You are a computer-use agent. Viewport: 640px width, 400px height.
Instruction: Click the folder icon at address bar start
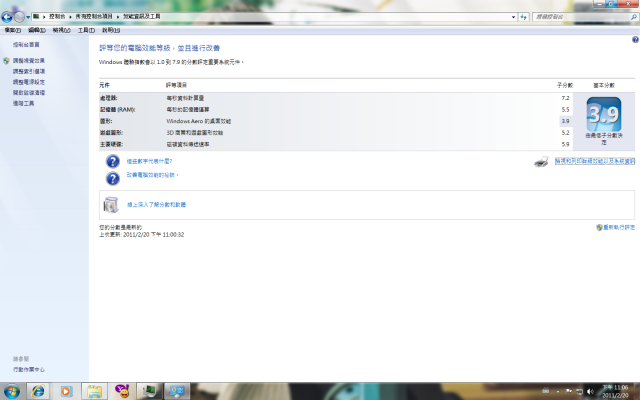(x=36, y=16)
